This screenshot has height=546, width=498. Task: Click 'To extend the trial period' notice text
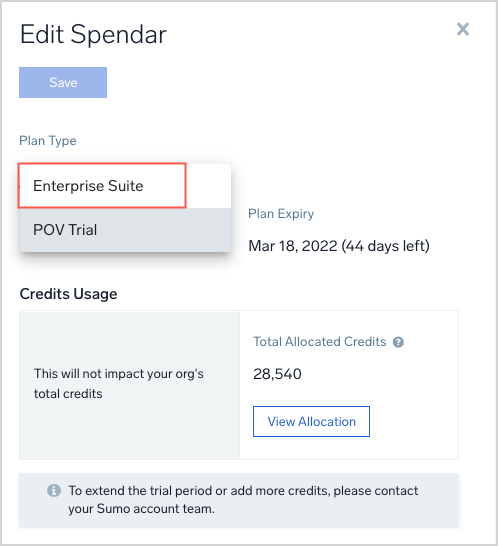tap(243, 491)
